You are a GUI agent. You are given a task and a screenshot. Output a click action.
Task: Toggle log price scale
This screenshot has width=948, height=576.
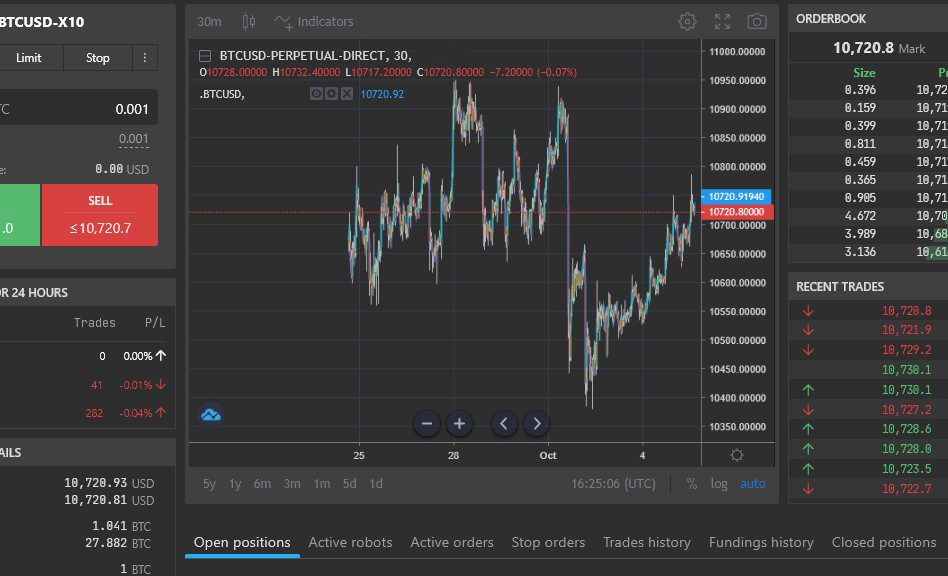pyautogui.click(x=719, y=484)
